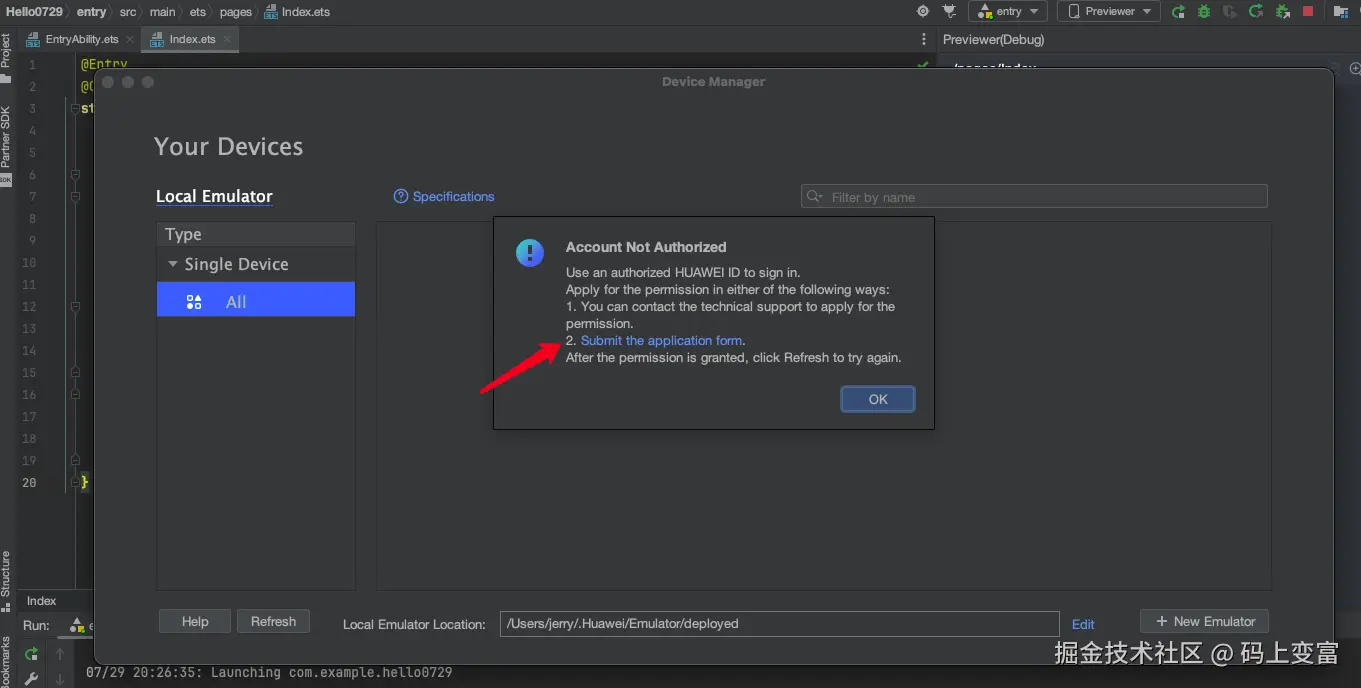Close the EntryAbility.ets tab

coord(131,40)
